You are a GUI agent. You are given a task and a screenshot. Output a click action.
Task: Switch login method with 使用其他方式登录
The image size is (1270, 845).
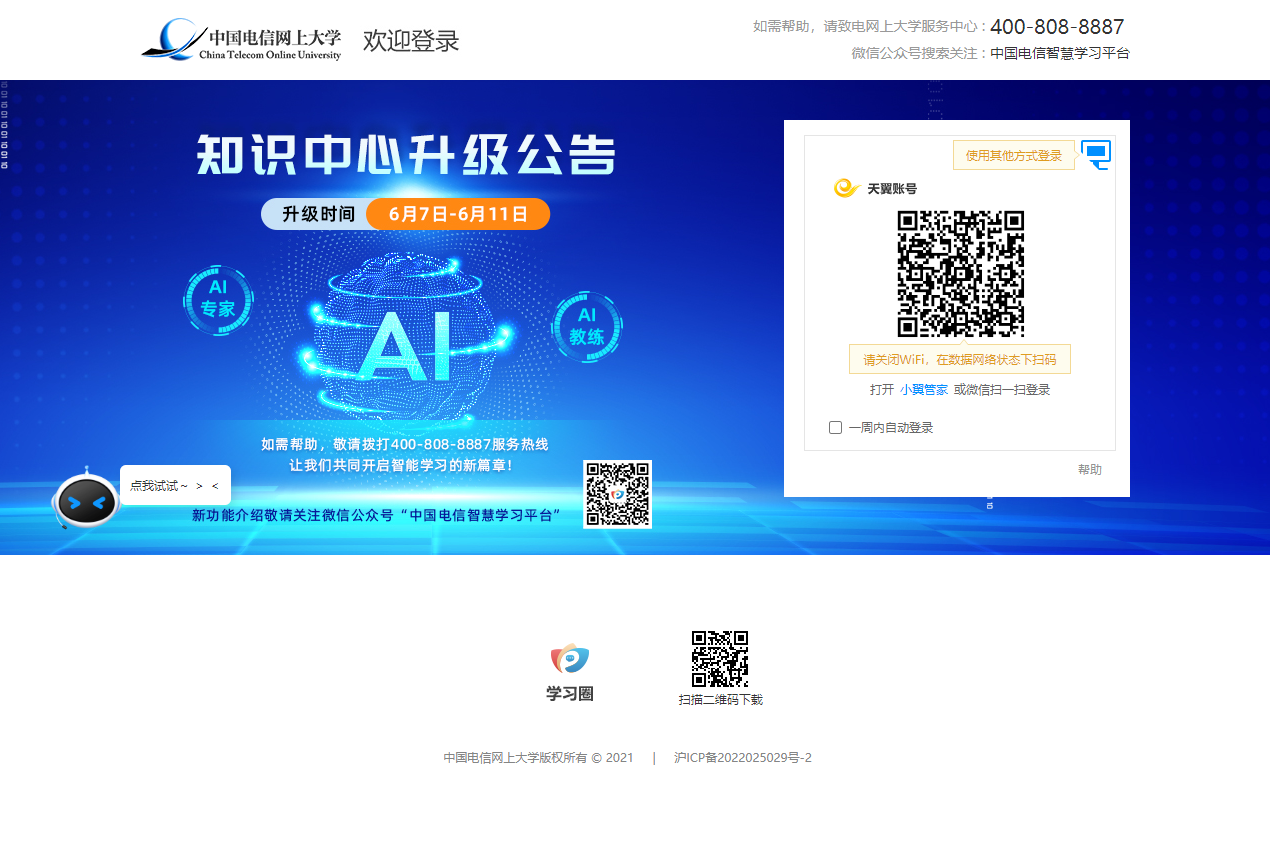(1013, 155)
